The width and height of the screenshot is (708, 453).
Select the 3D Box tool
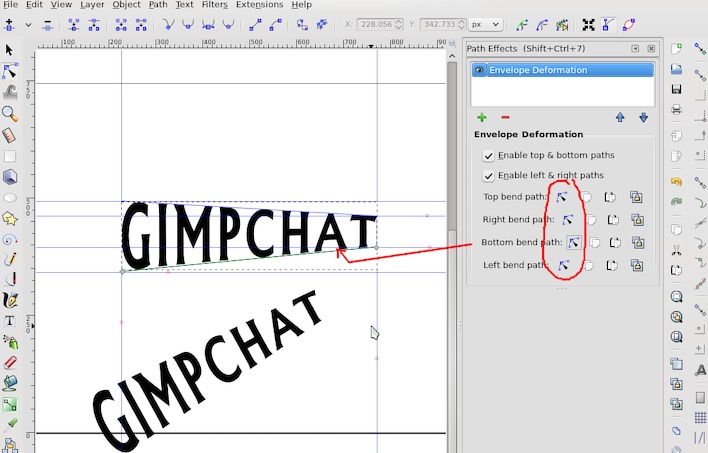pos(10,177)
